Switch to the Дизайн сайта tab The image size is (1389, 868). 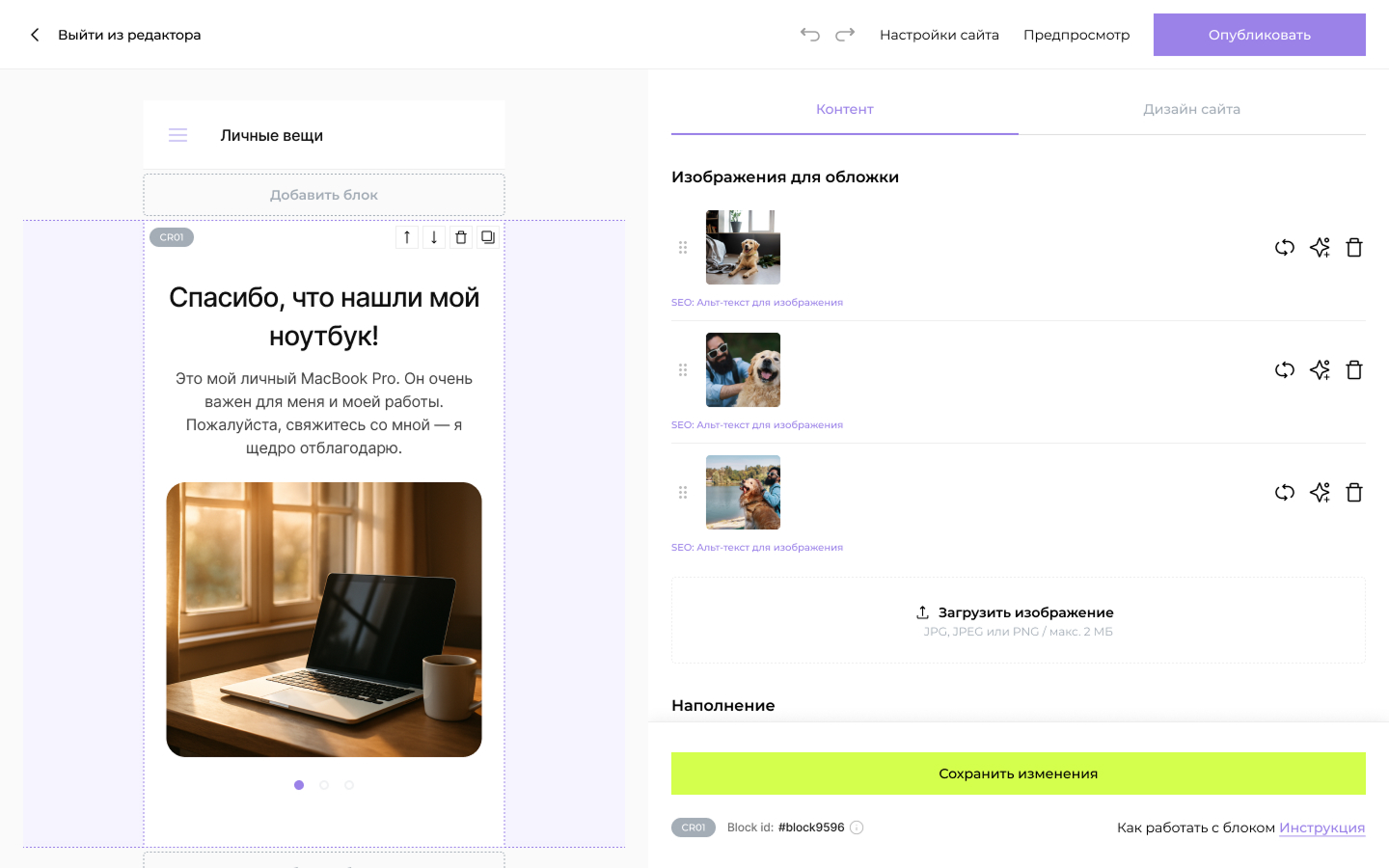(x=1191, y=110)
